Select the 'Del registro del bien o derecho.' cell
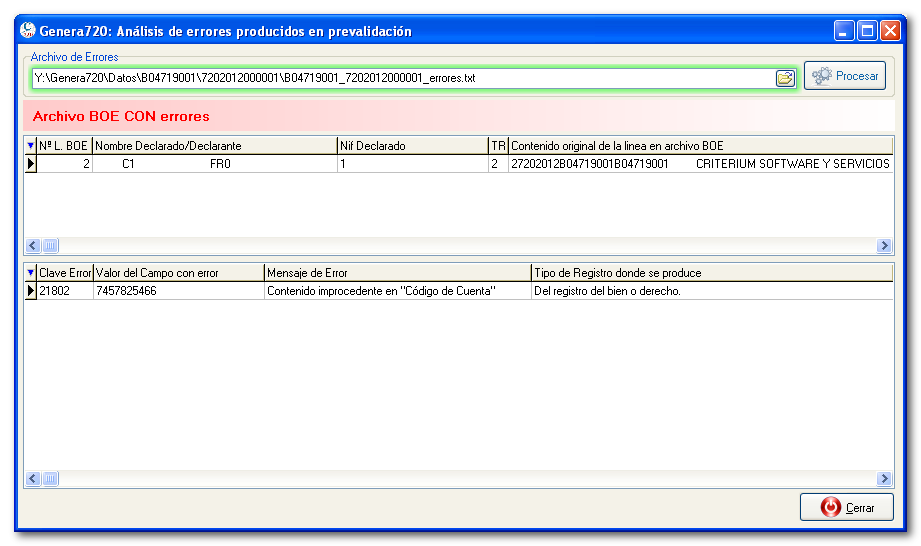Viewport: 921px width, 546px height. coord(712,291)
